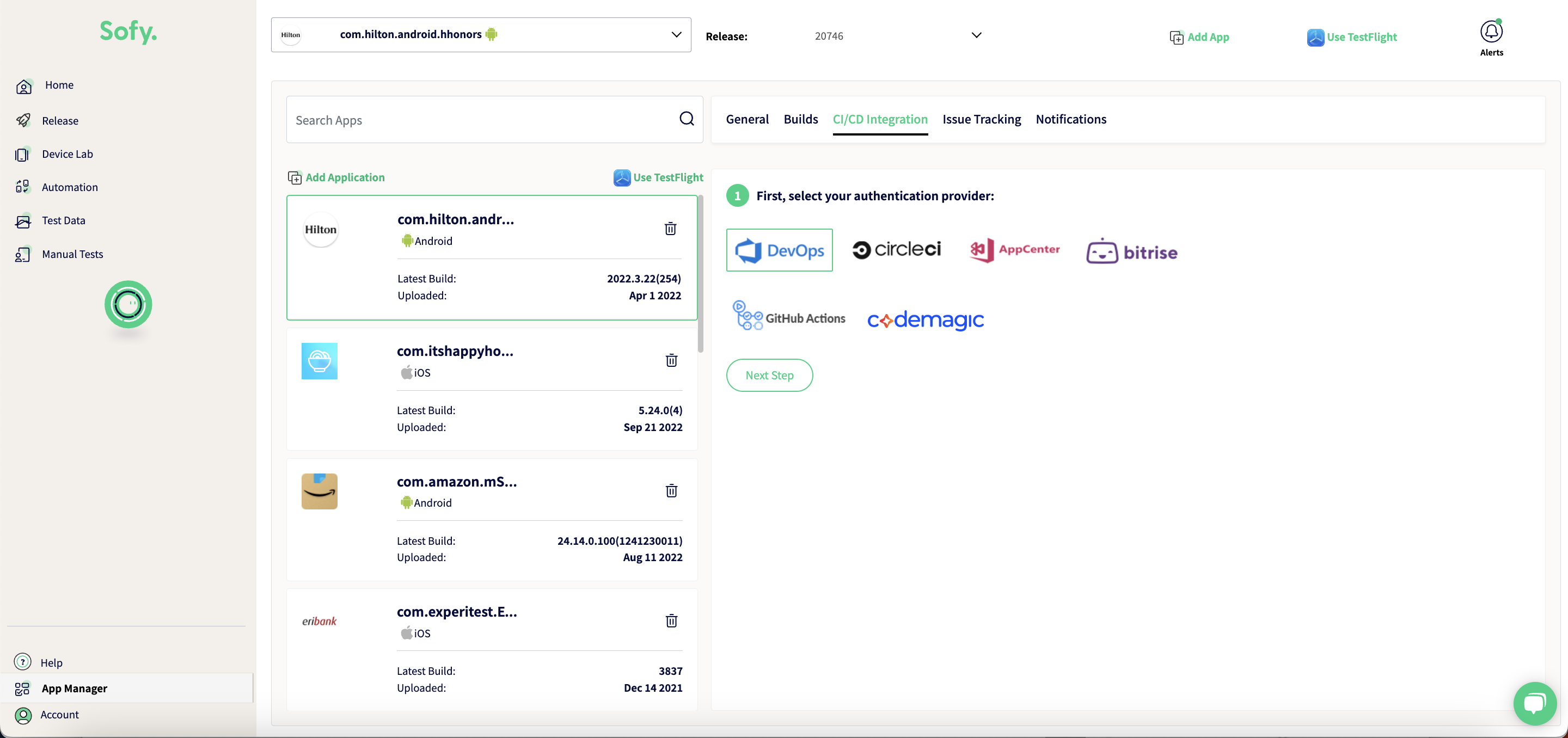Open Device Lab section
The width and height of the screenshot is (1568, 738).
[67, 154]
